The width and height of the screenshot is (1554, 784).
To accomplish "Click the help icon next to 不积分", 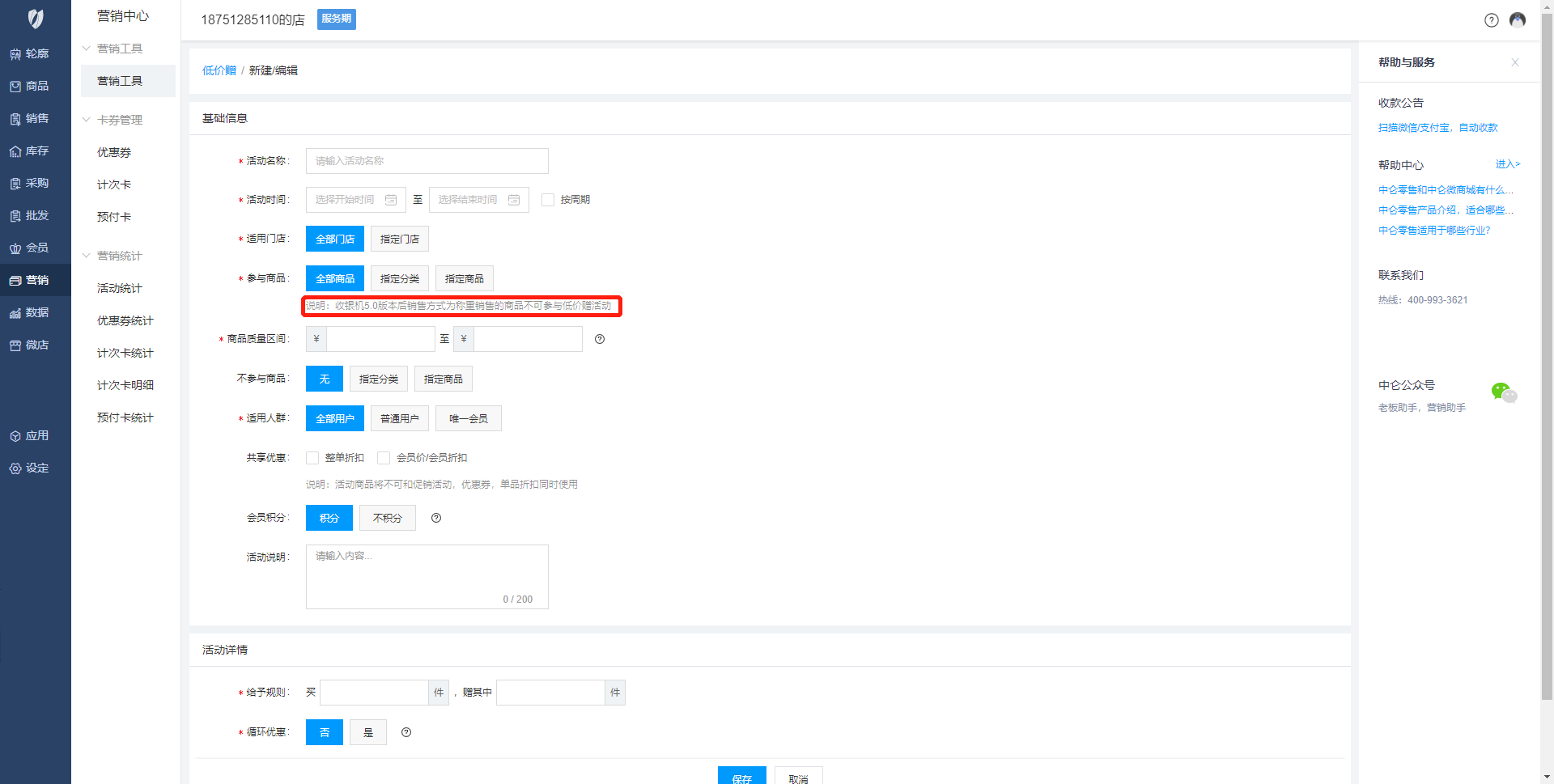I will click(x=436, y=518).
